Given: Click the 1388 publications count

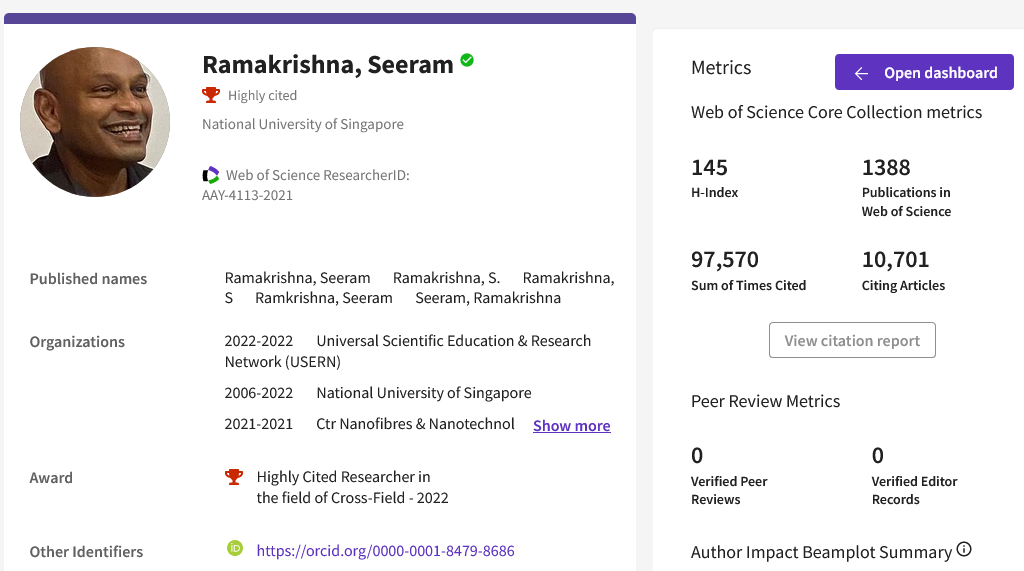Looking at the screenshot, I should click(886, 167).
